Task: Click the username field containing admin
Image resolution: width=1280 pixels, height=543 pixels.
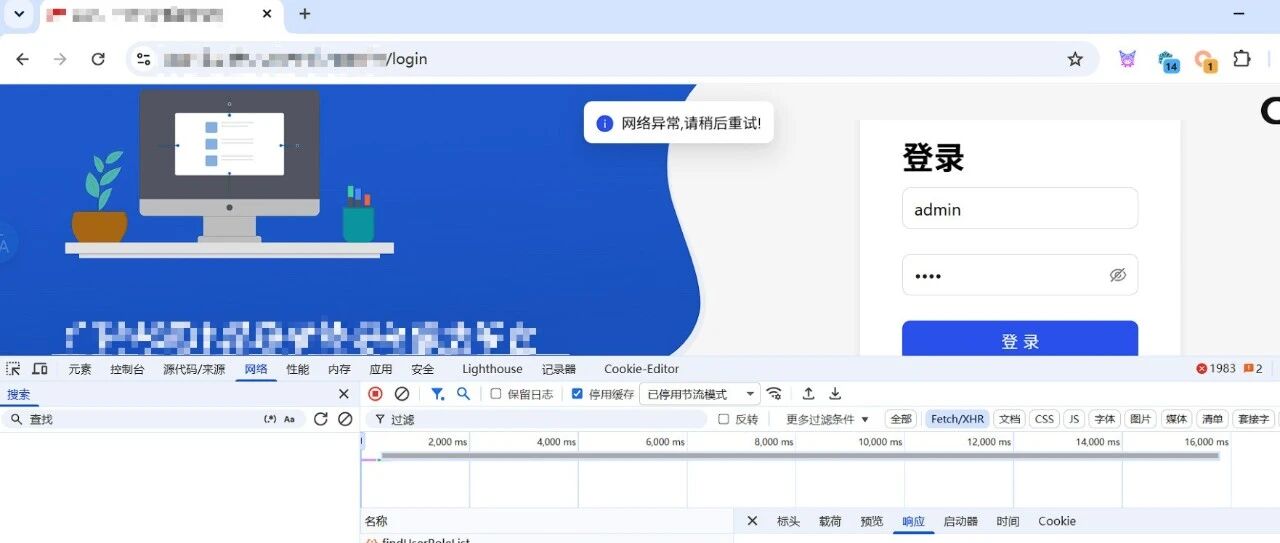Action: tap(1020, 209)
